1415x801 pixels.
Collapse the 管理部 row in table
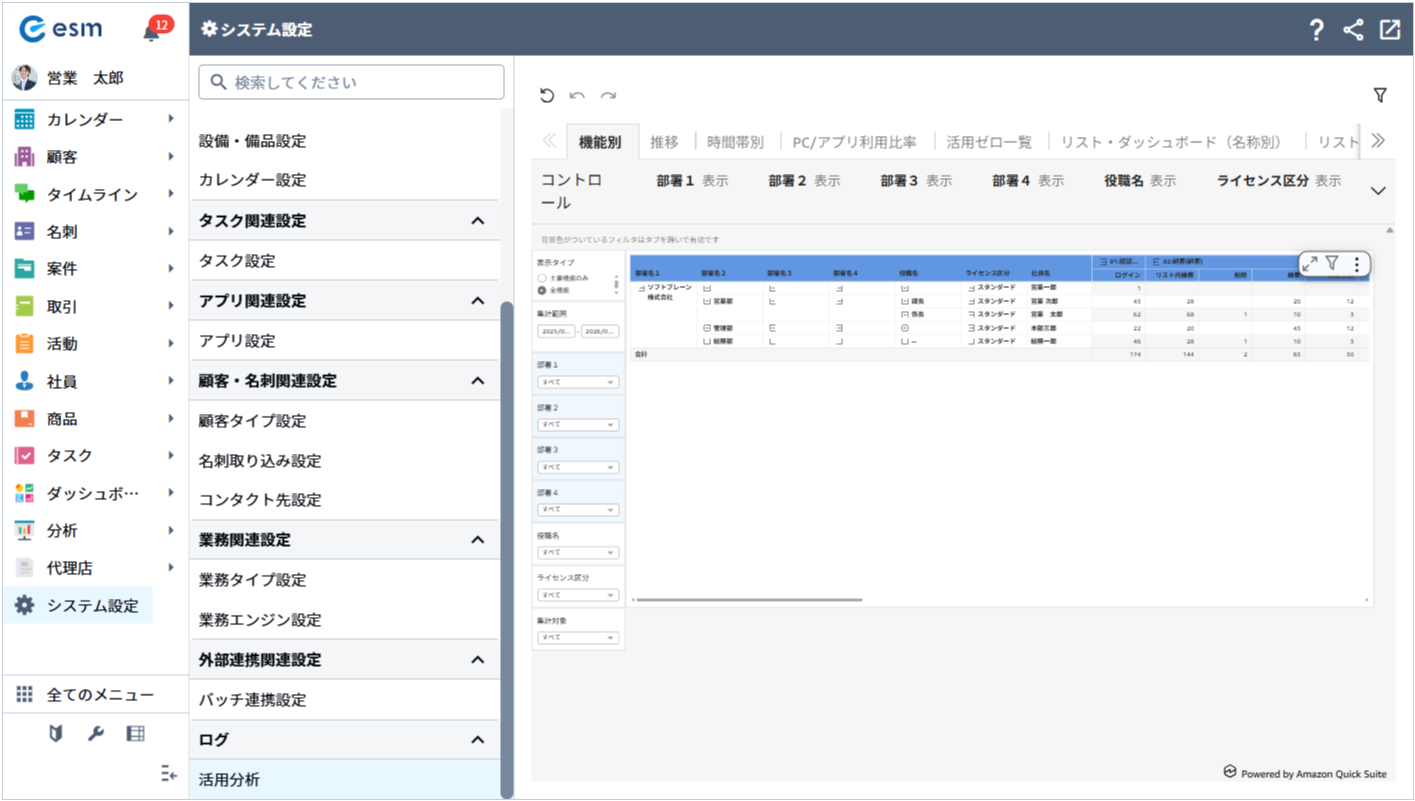[x=707, y=328]
